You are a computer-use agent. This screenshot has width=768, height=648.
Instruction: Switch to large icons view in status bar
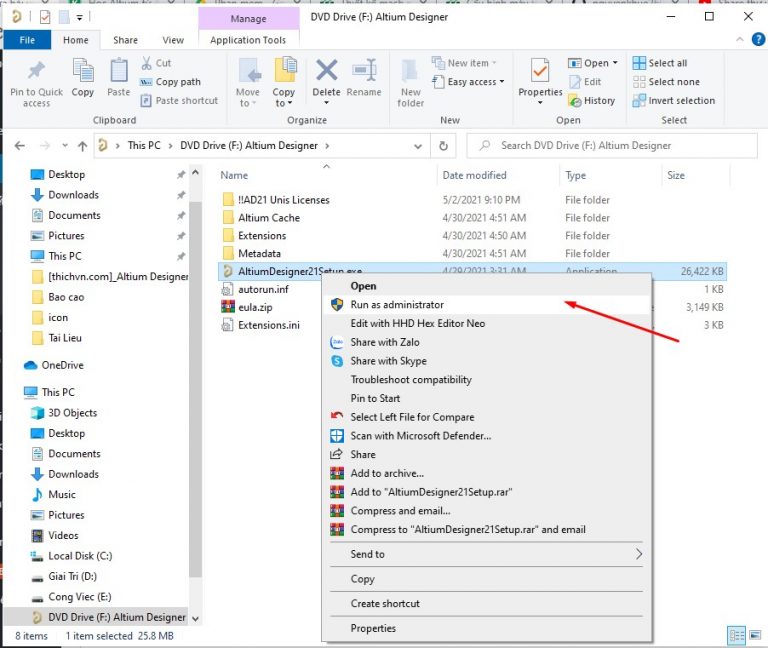[753, 635]
